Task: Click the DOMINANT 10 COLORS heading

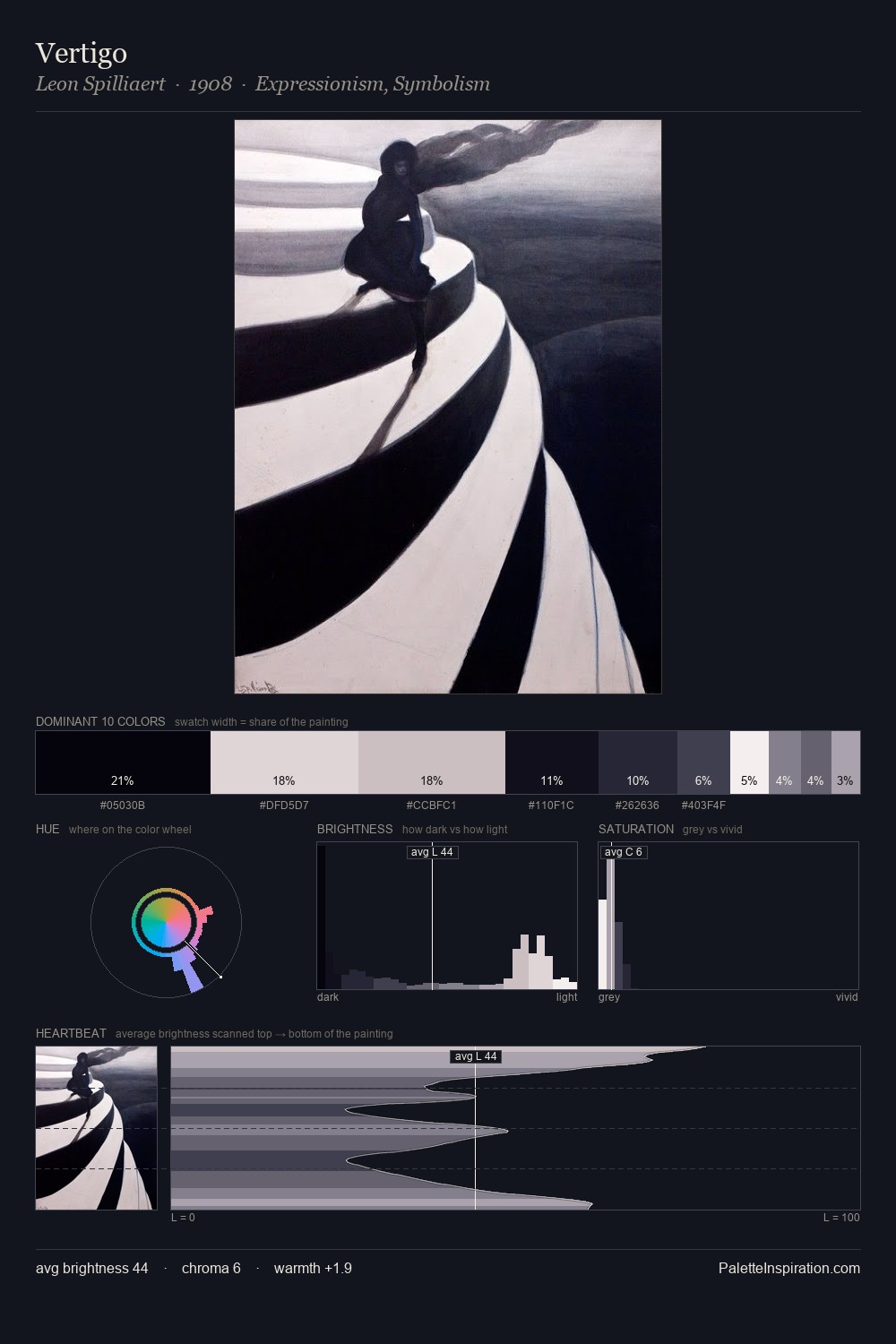Action: tap(100, 721)
